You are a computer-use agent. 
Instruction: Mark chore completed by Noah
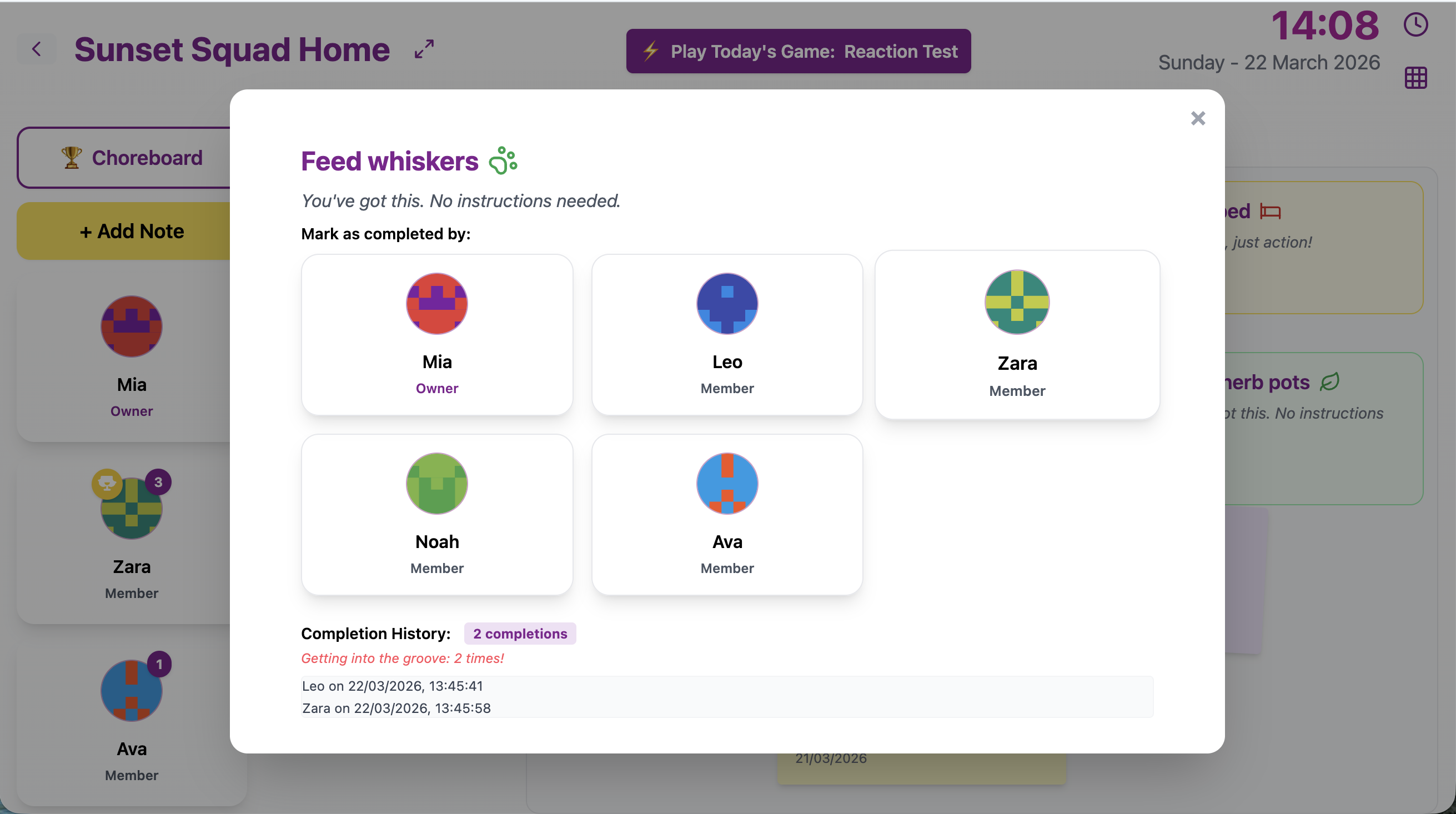[x=437, y=514]
